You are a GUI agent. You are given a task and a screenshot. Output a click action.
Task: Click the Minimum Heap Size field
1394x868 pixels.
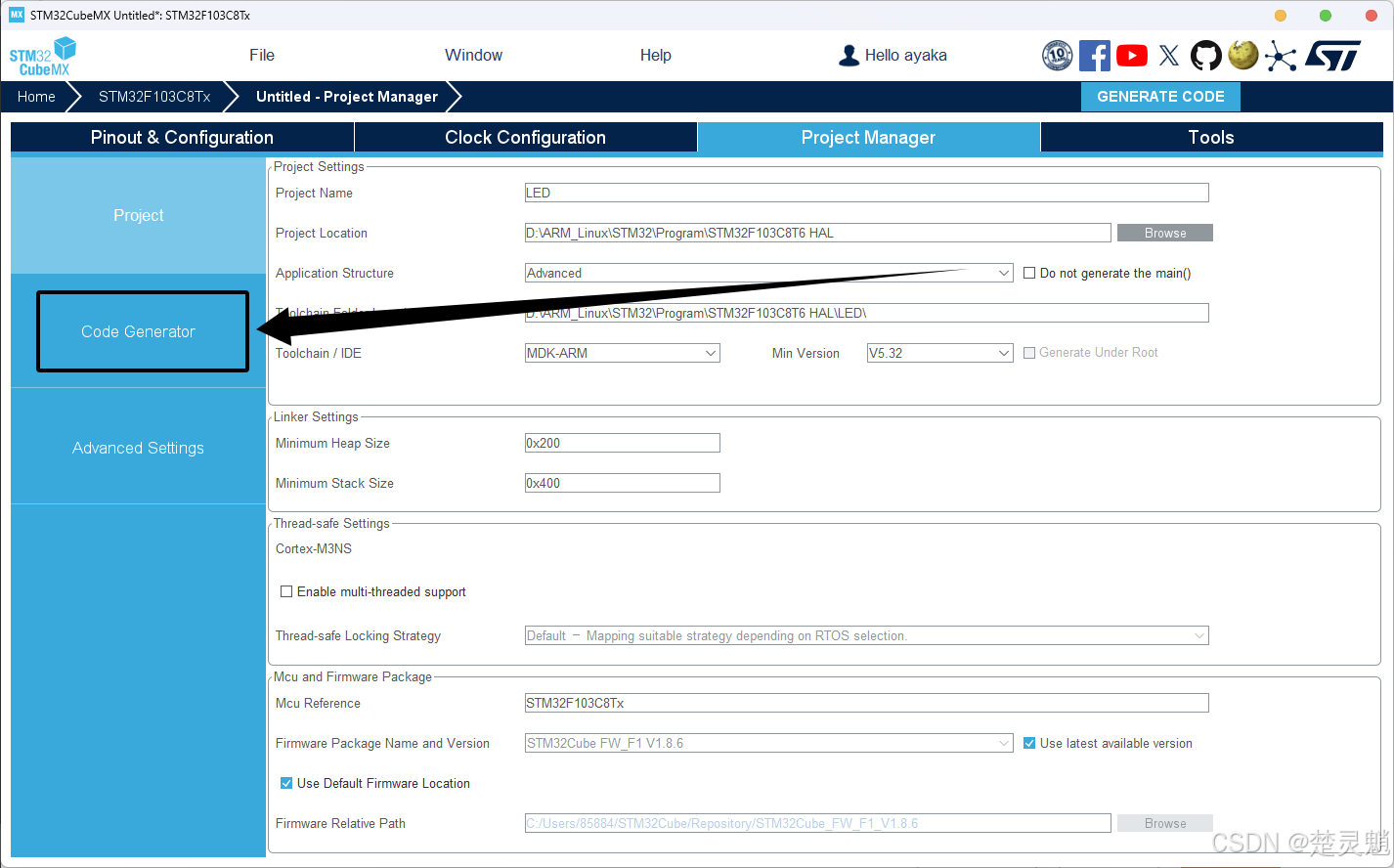tap(623, 443)
